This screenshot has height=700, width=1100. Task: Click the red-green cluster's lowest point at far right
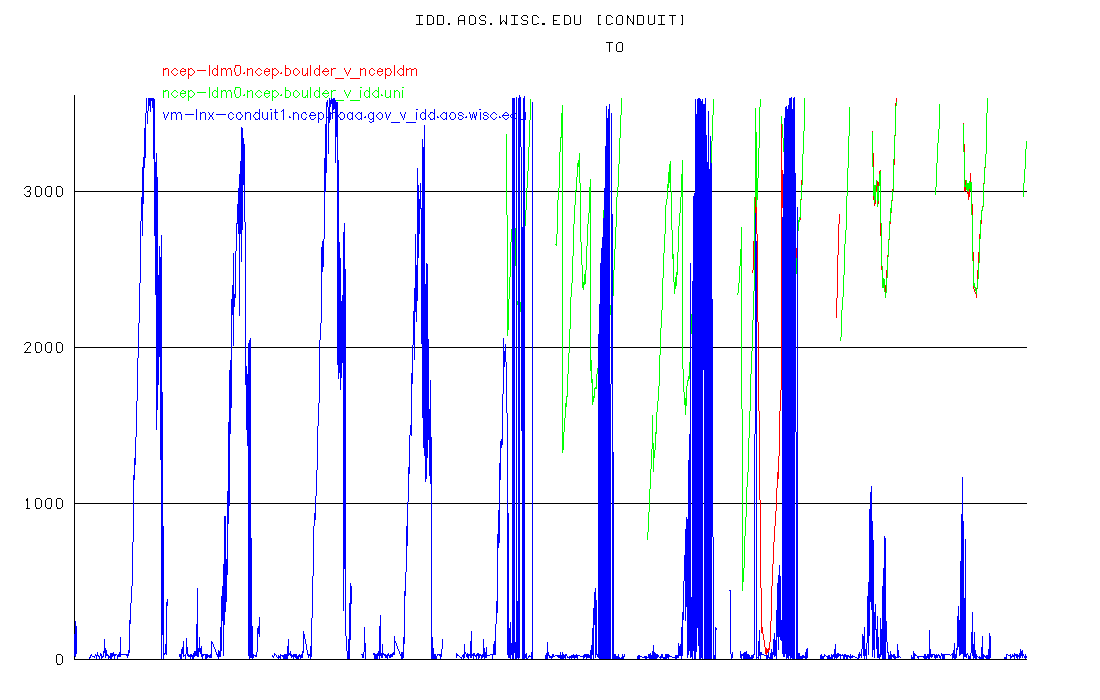(x=975, y=295)
